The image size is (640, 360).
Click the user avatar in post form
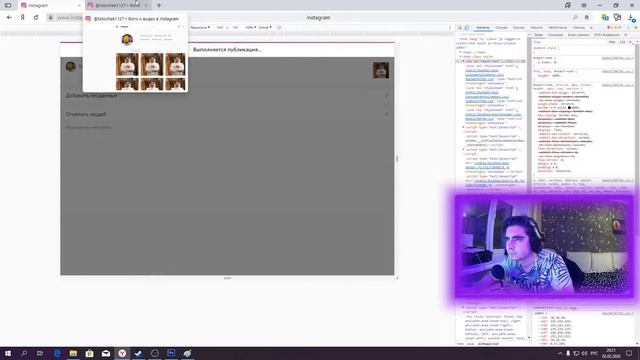[x=71, y=67]
